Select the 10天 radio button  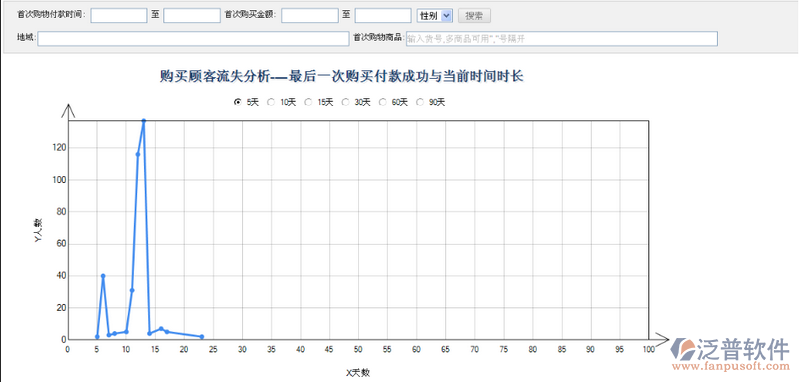tap(271, 102)
